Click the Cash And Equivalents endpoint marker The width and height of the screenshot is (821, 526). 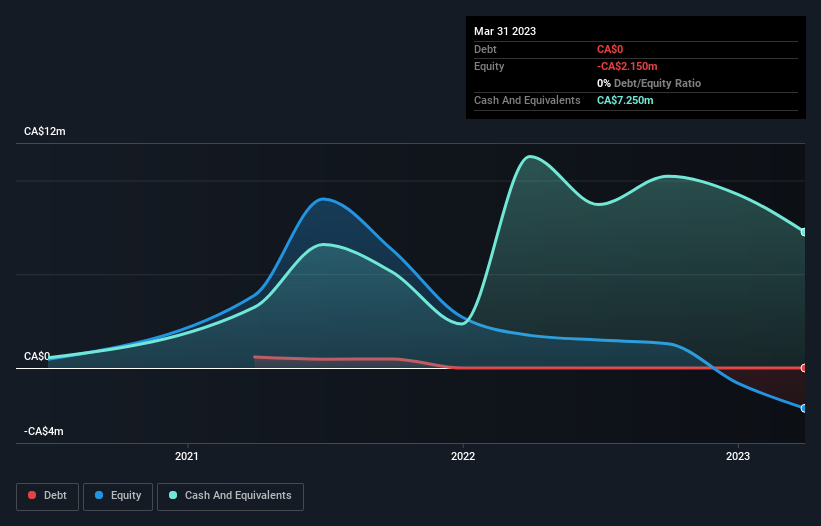[x=804, y=232]
